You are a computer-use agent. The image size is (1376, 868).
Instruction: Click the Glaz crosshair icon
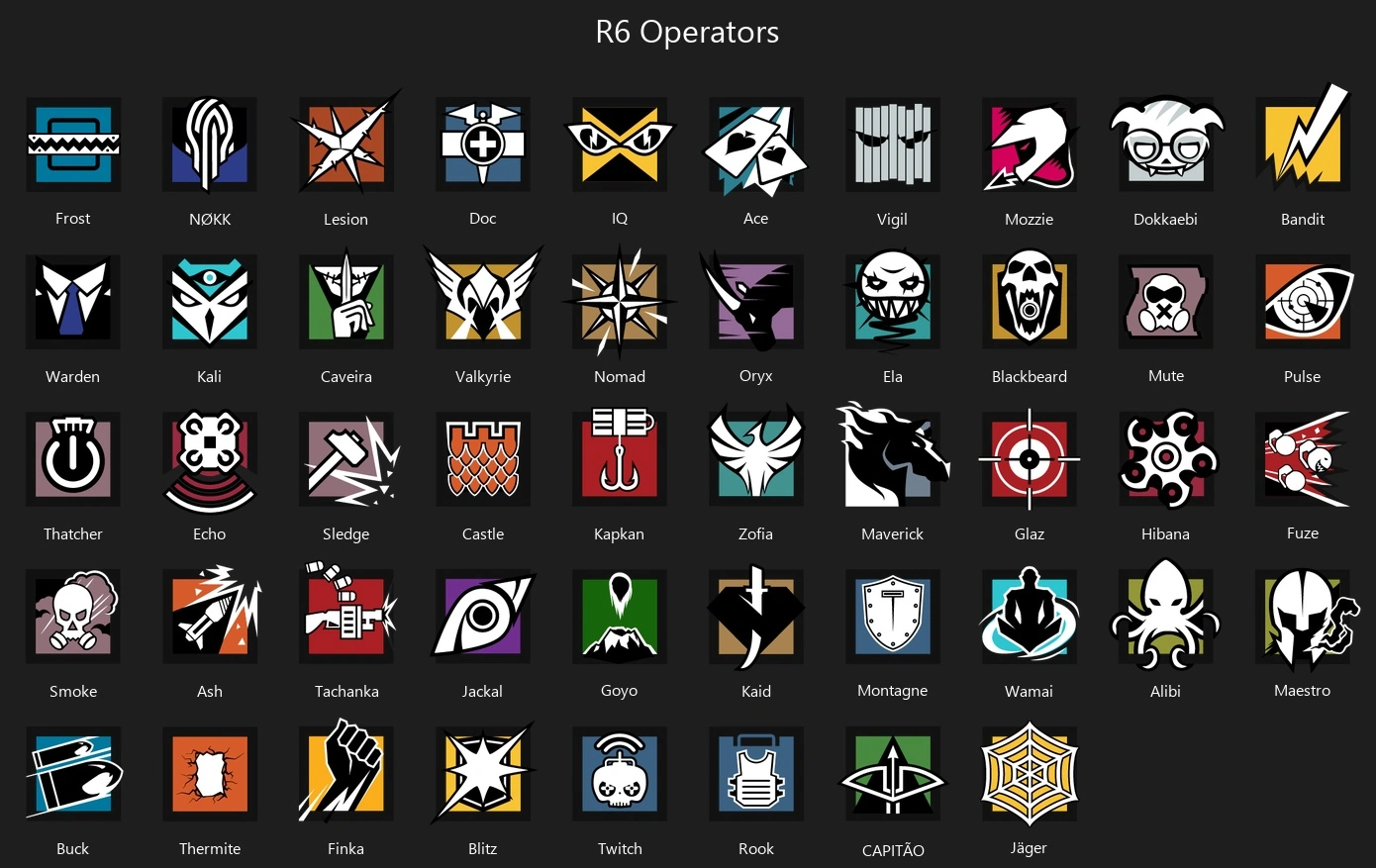click(x=1030, y=459)
